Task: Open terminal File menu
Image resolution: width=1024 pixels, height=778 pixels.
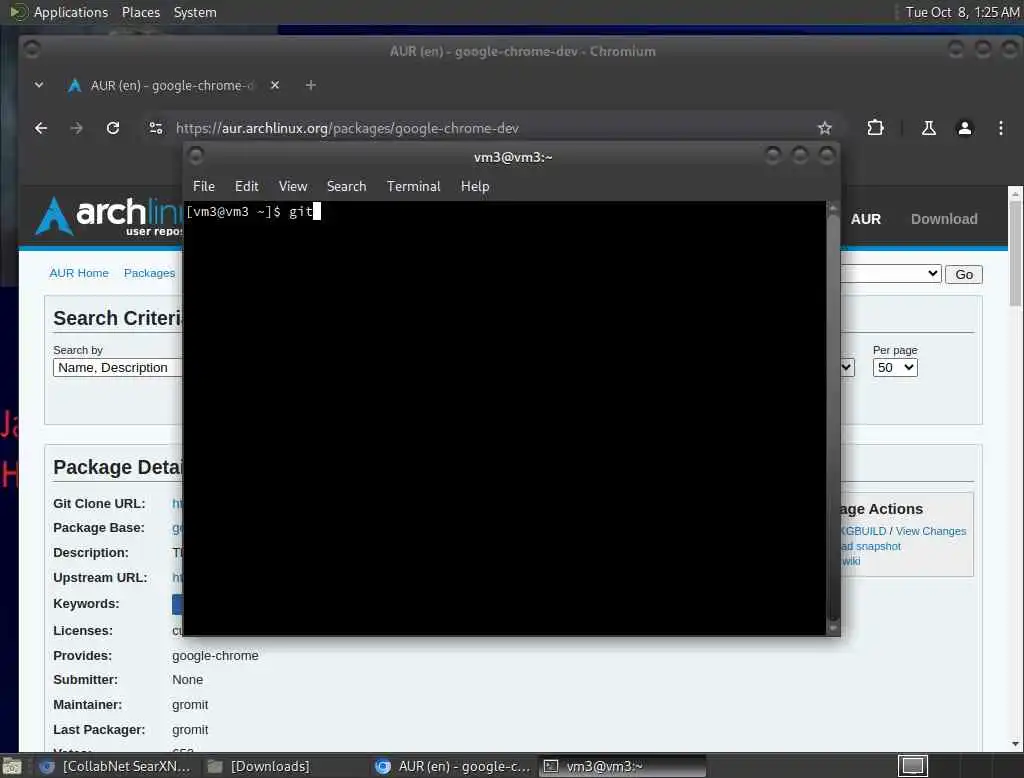Action: coord(204,186)
